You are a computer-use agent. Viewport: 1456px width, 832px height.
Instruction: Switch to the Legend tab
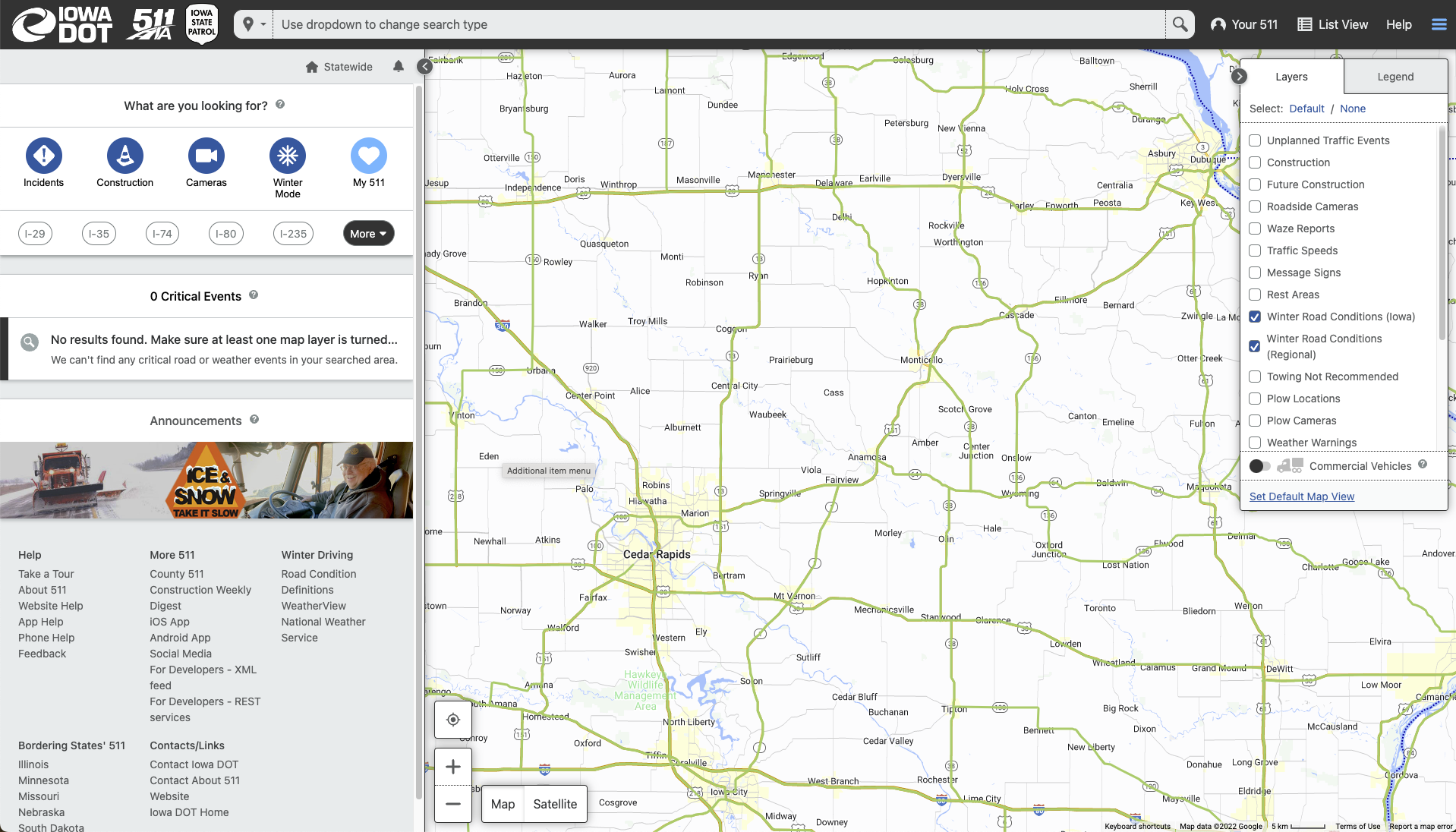coord(1395,77)
